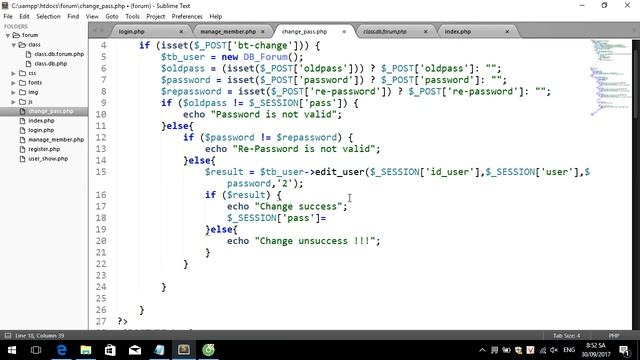Expand the img folder
The width and height of the screenshot is (640, 360).
tap(13, 92)
